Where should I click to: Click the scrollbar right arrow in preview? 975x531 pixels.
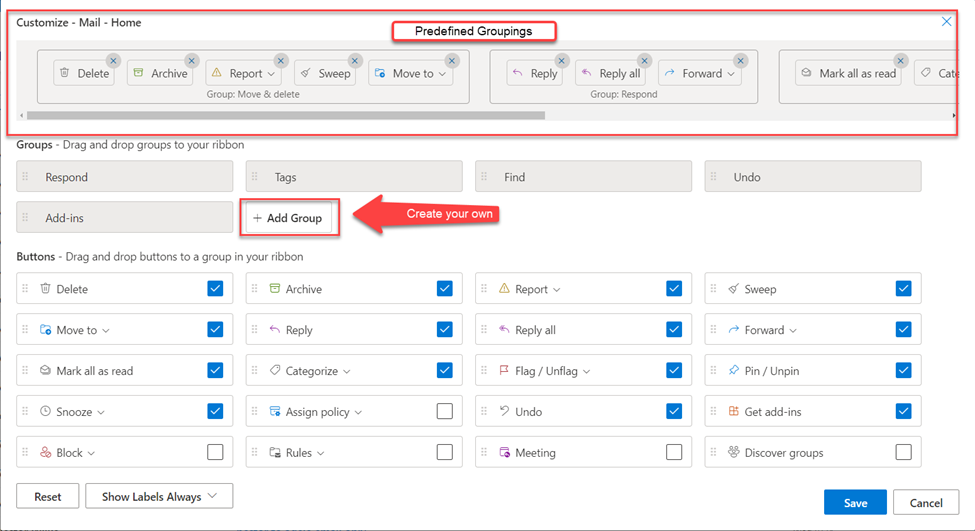tap(954, 116)
